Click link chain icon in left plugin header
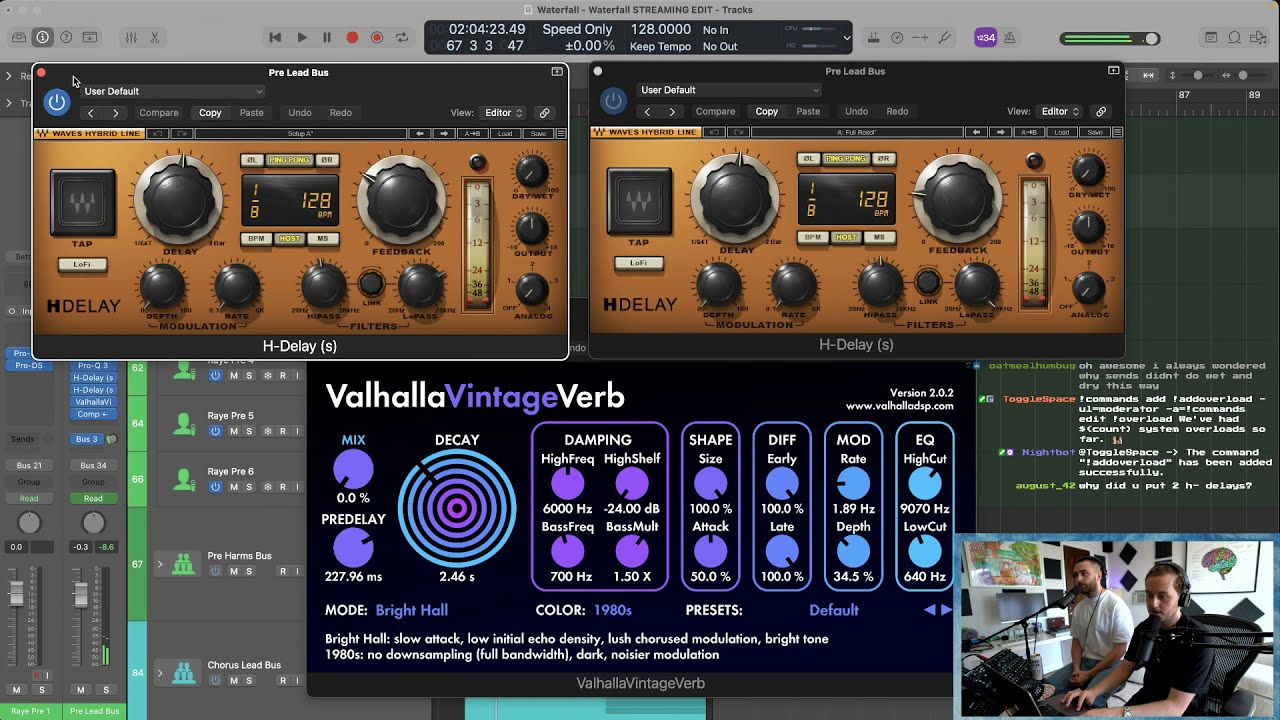Viewport: 1280px width, 720px height. (544, 113)
